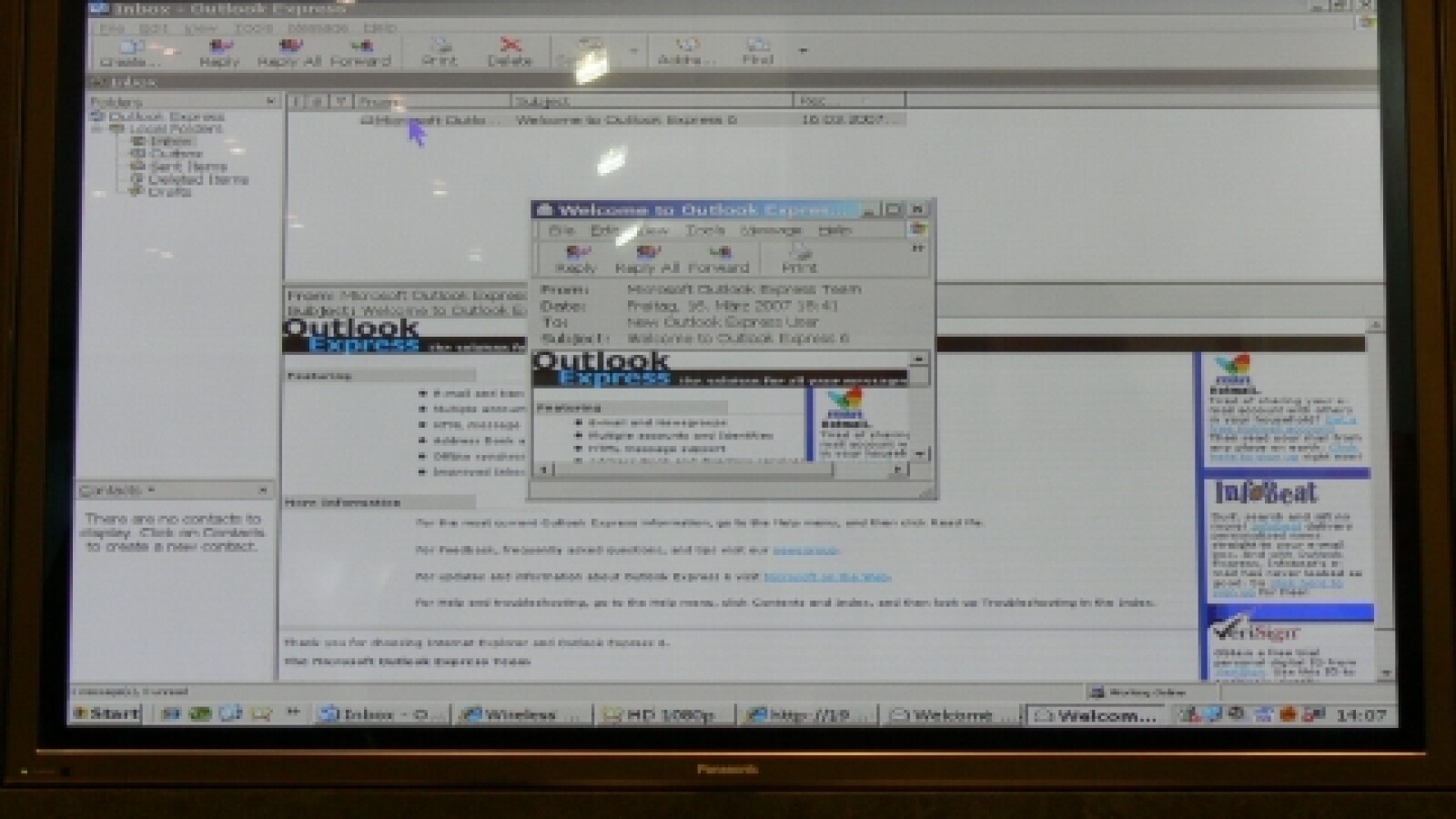Click Reply All in the main Inbox toolbar
This screenshot has height=819, width=1456.
coord(288,53)
